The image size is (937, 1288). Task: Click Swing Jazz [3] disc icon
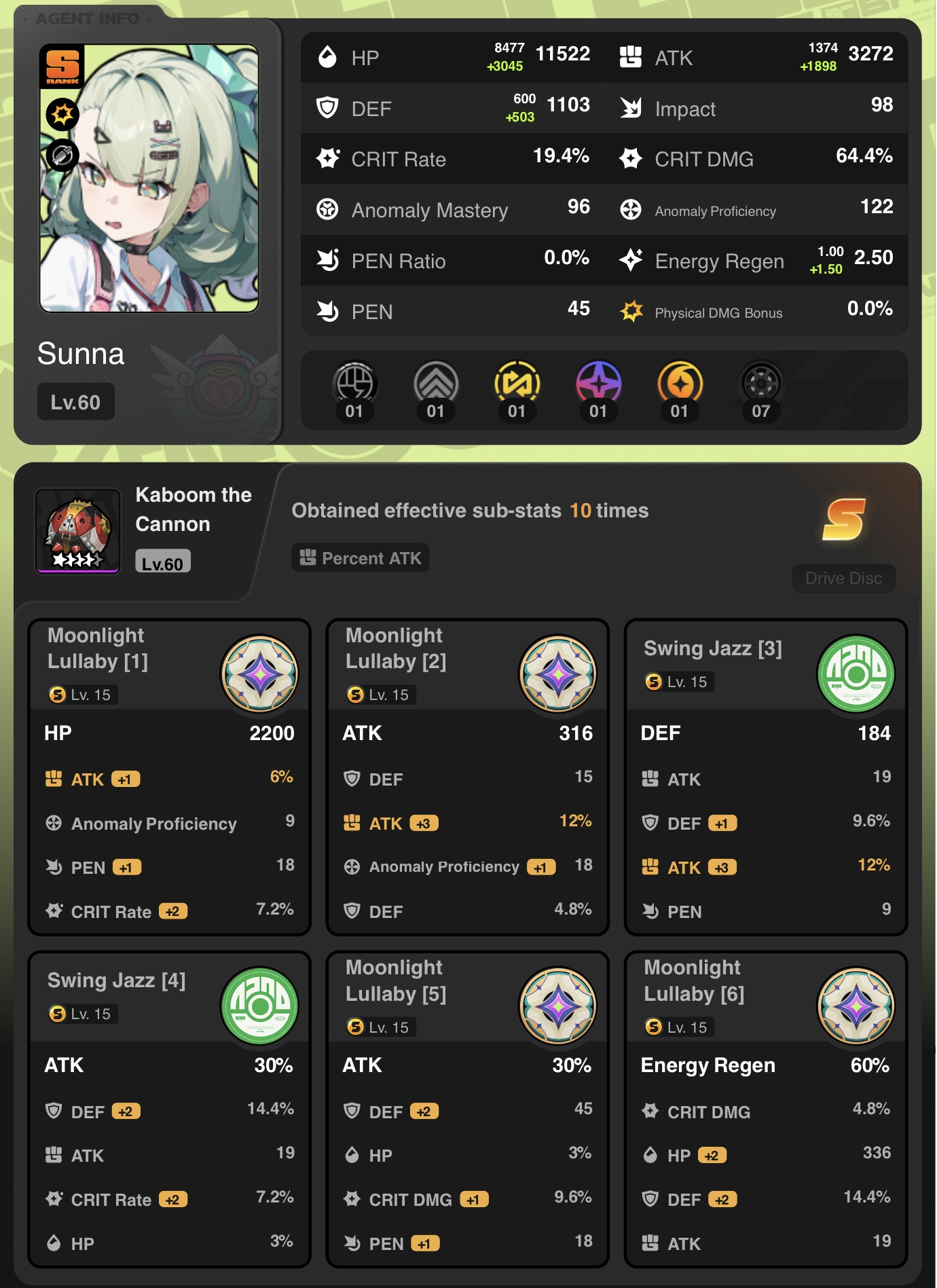tap(856, 674)
